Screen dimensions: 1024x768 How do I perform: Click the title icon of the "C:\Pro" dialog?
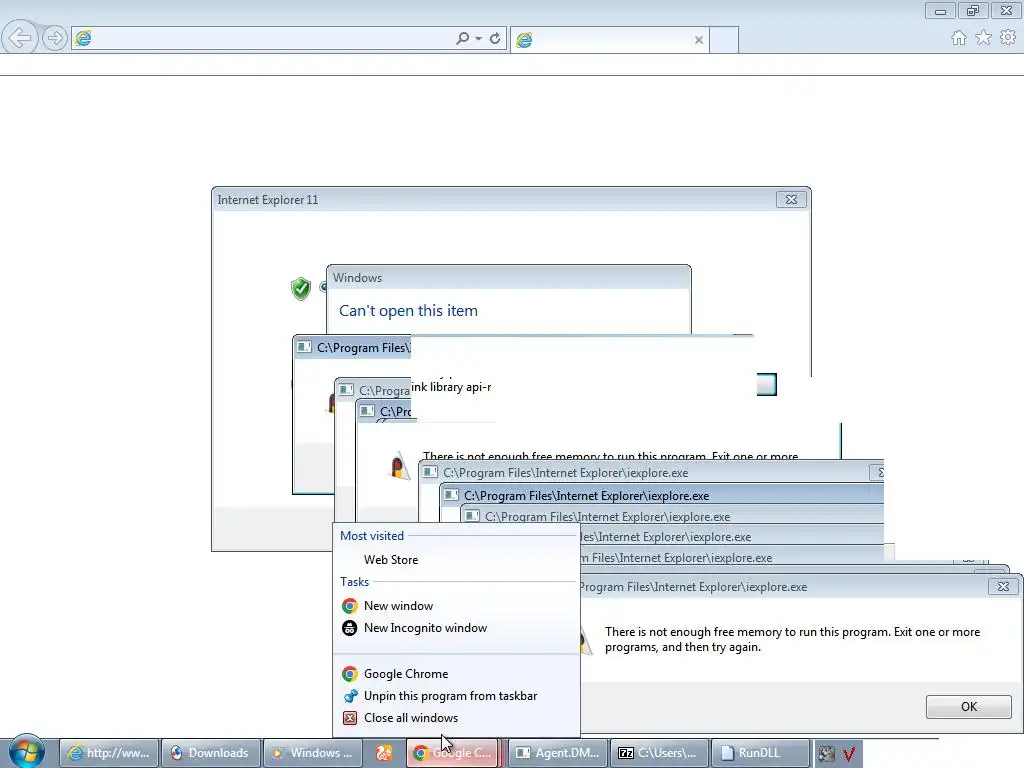[367, 411]
